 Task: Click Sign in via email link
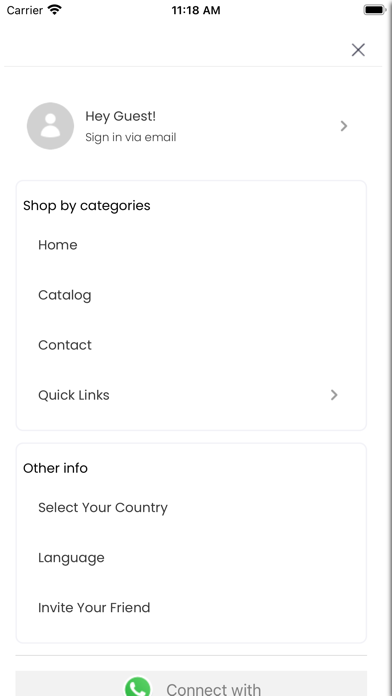coord(131,137)
